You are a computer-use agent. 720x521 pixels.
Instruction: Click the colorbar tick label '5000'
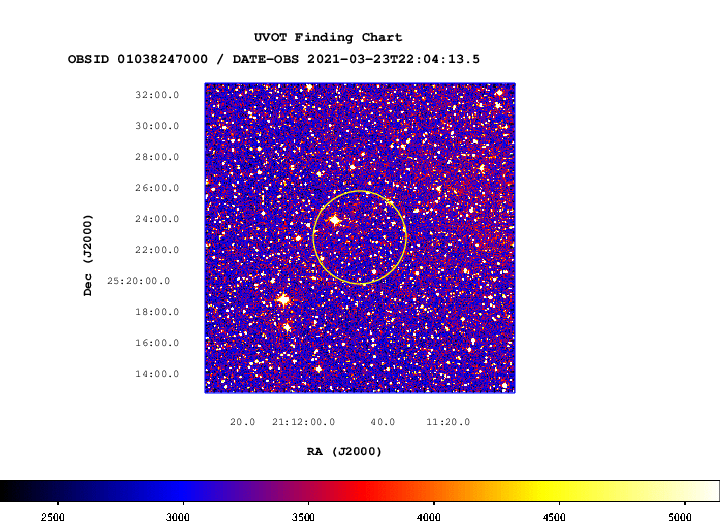(679, 517)
